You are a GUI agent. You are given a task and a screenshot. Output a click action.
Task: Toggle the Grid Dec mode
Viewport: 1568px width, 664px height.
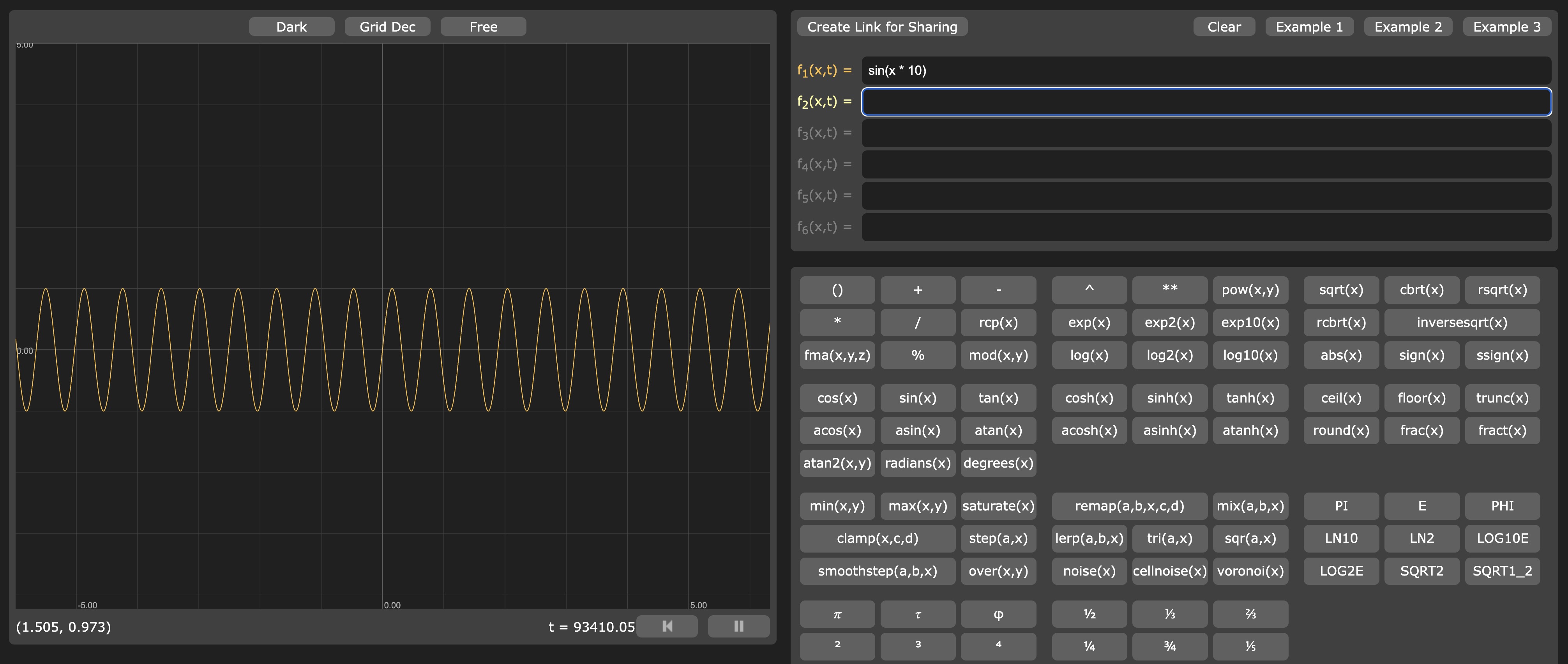click(387, 27)
